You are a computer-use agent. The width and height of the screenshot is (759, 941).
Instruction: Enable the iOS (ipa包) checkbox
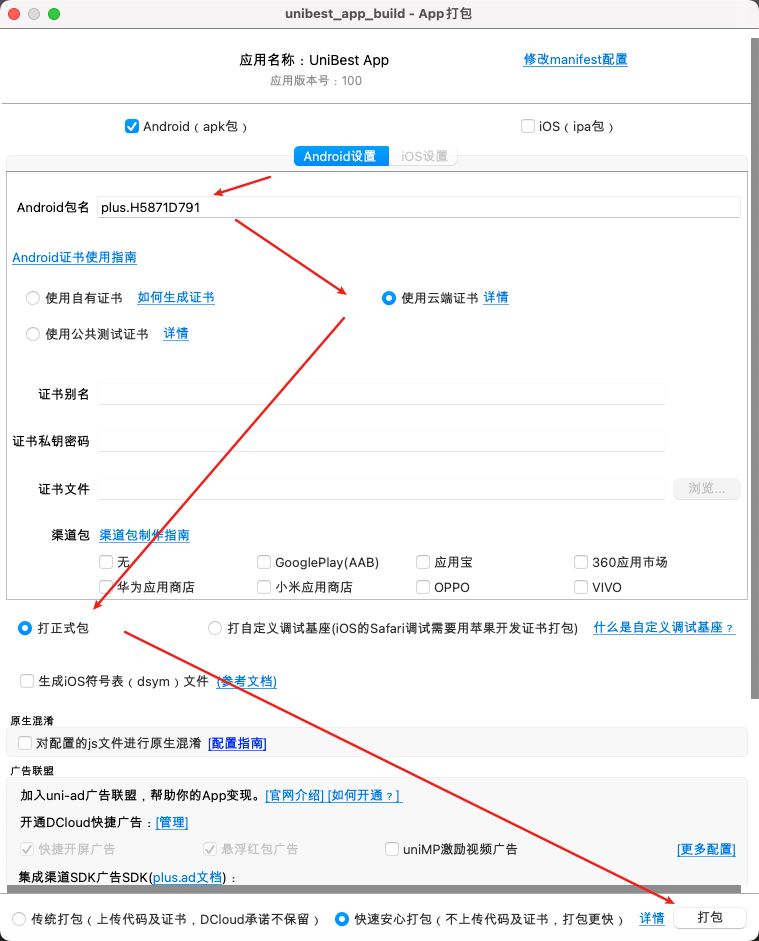coord(528,126)
